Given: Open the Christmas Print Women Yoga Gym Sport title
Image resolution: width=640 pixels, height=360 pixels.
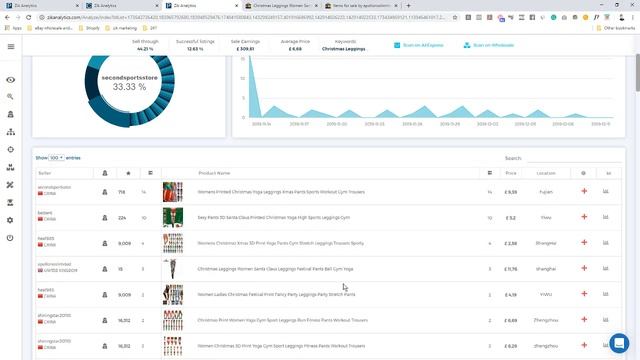Looking at the screenshot, I should click(x=282, y=320).
